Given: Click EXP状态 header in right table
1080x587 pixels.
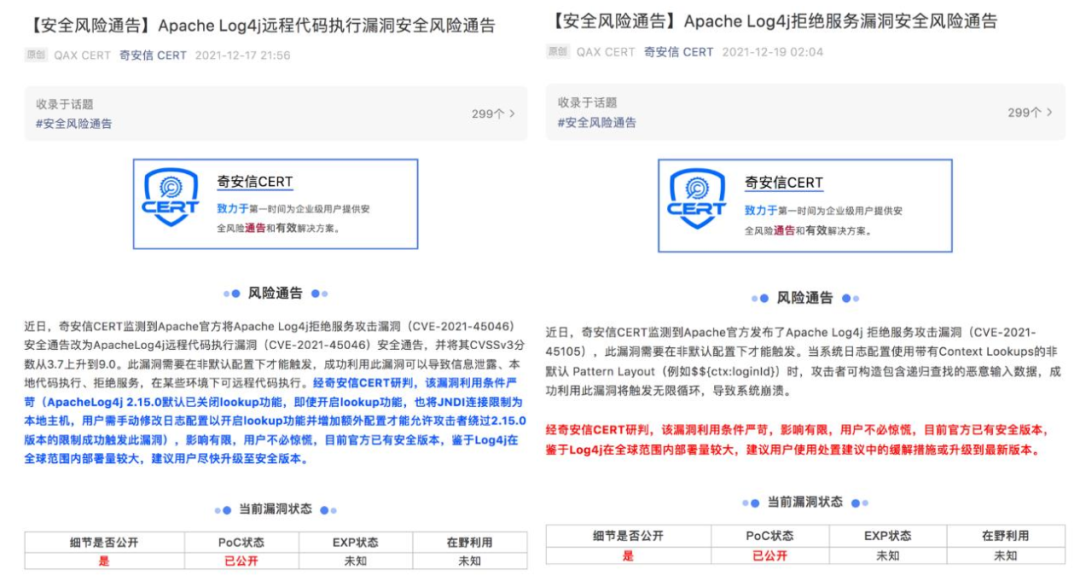Looking at the screenshot, I should coord(888,535).
